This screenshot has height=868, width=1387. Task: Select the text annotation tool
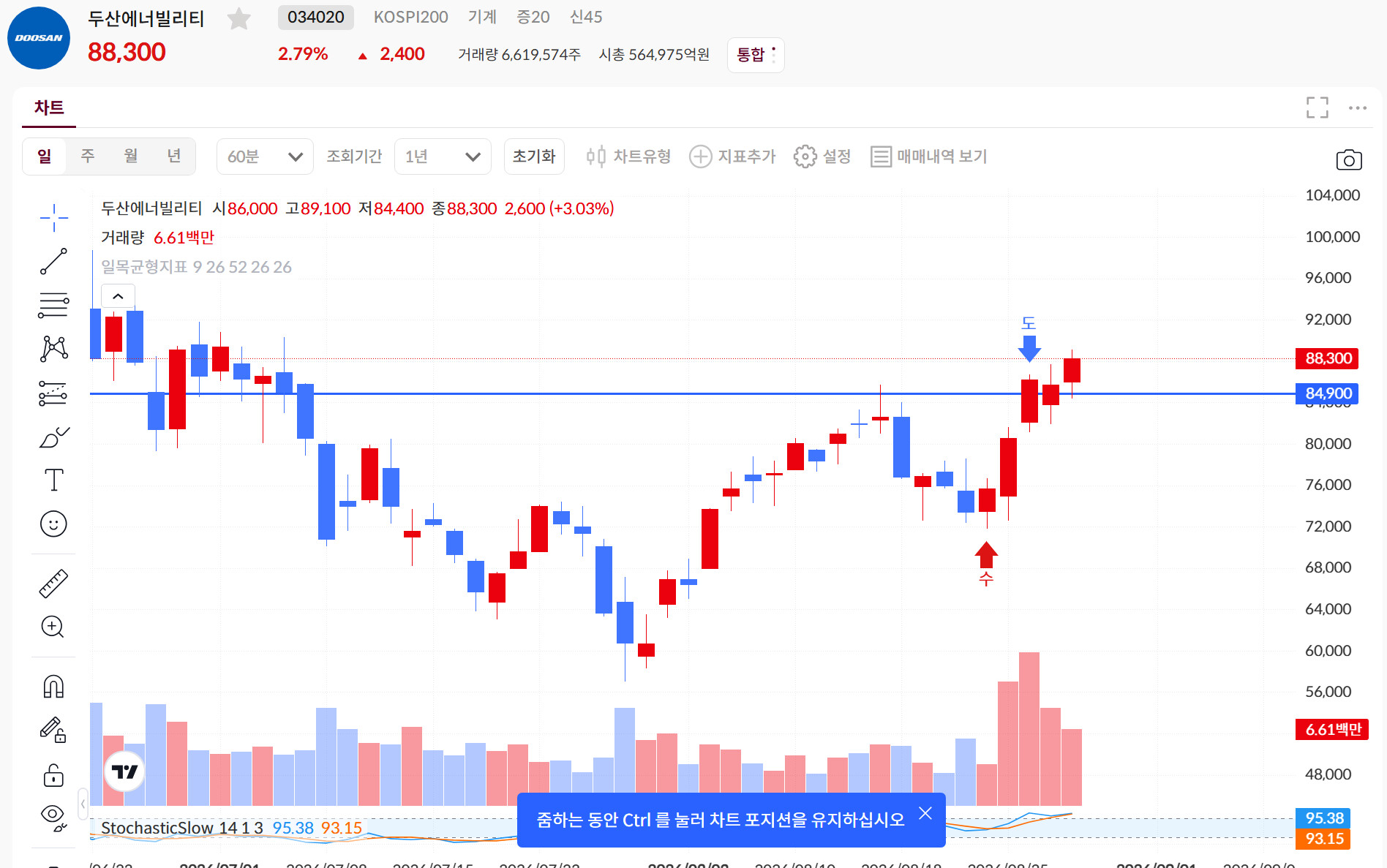pos(53,480)
